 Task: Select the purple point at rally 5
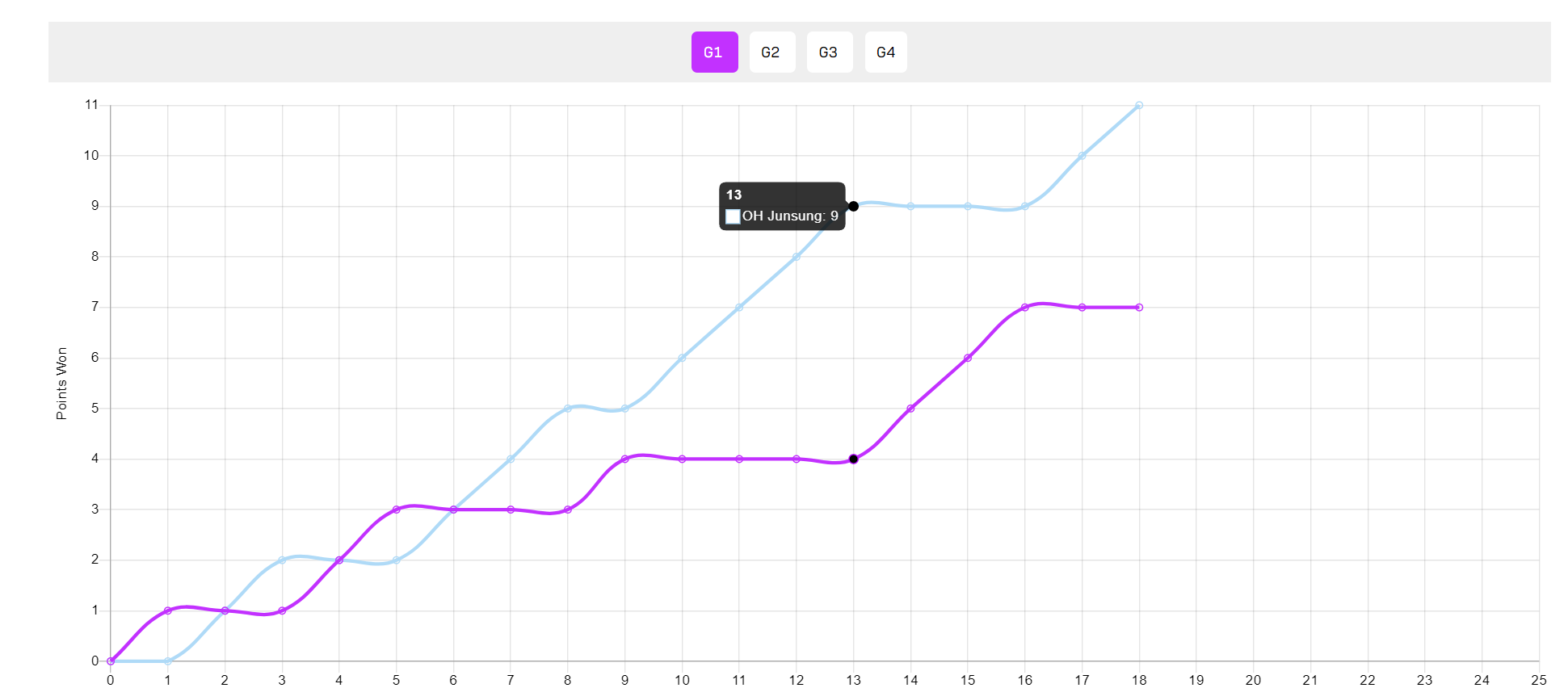396,510
